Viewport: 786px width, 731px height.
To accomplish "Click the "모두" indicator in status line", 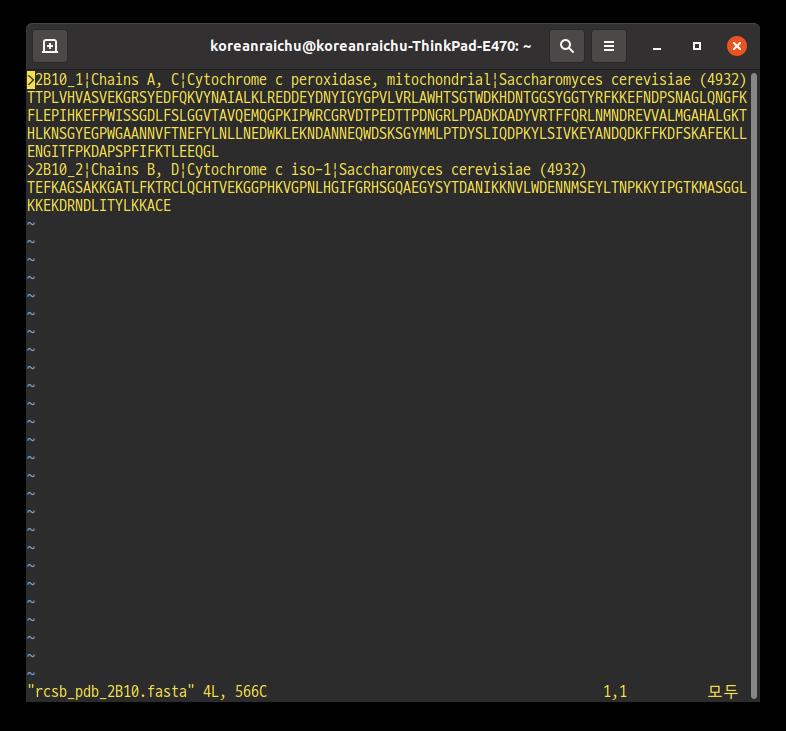I will [x=722, y=692].
